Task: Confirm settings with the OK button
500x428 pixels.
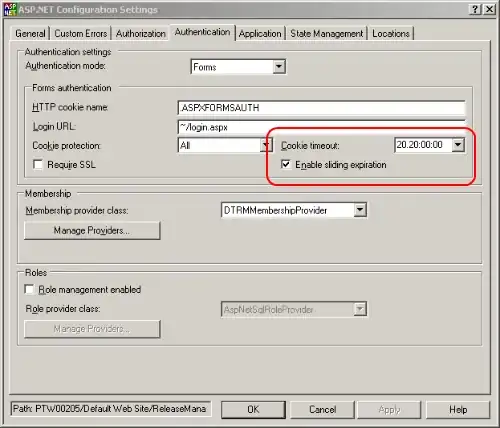Action: point(253,409)
